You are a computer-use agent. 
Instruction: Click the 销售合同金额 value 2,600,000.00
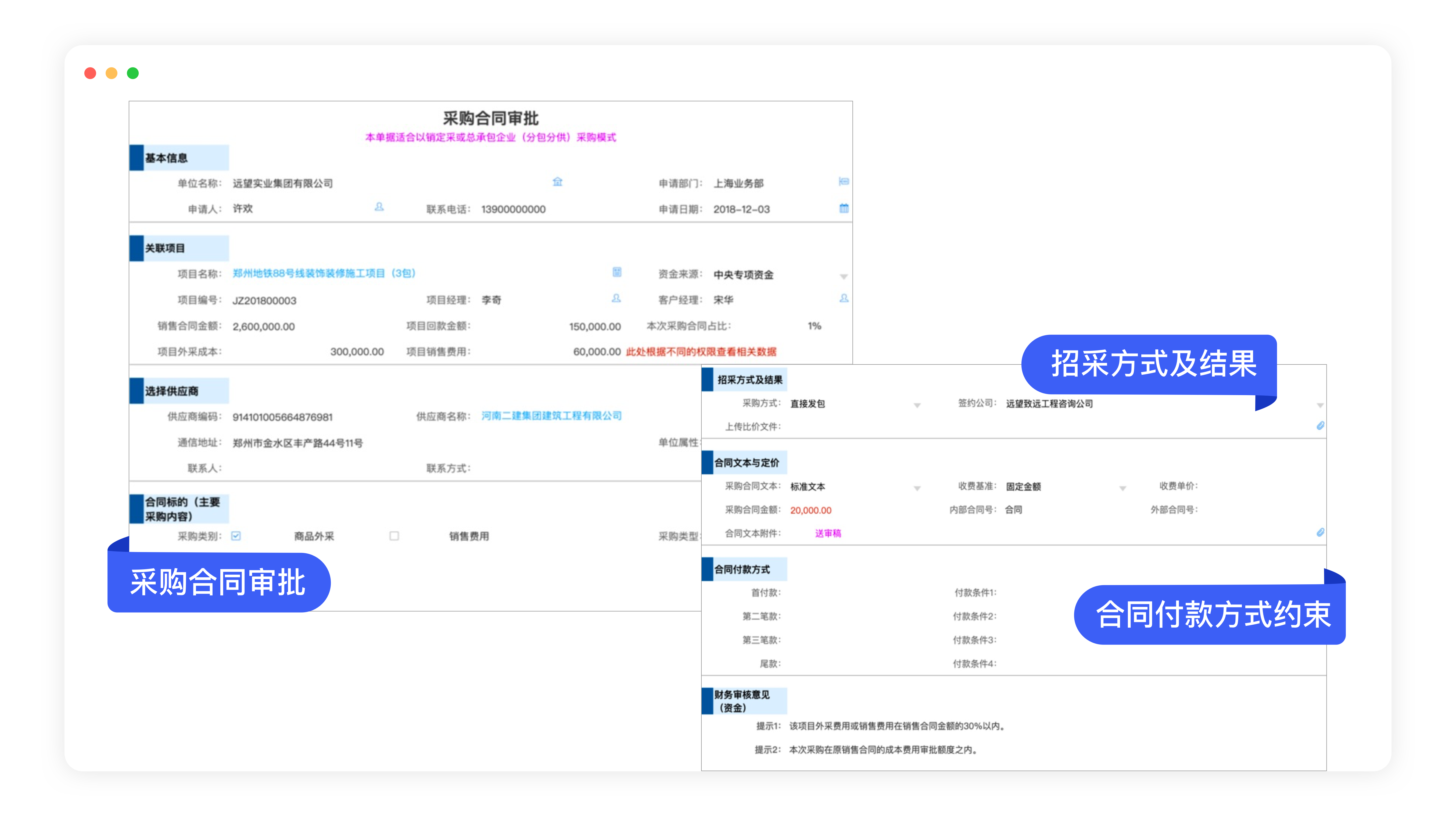263,326
